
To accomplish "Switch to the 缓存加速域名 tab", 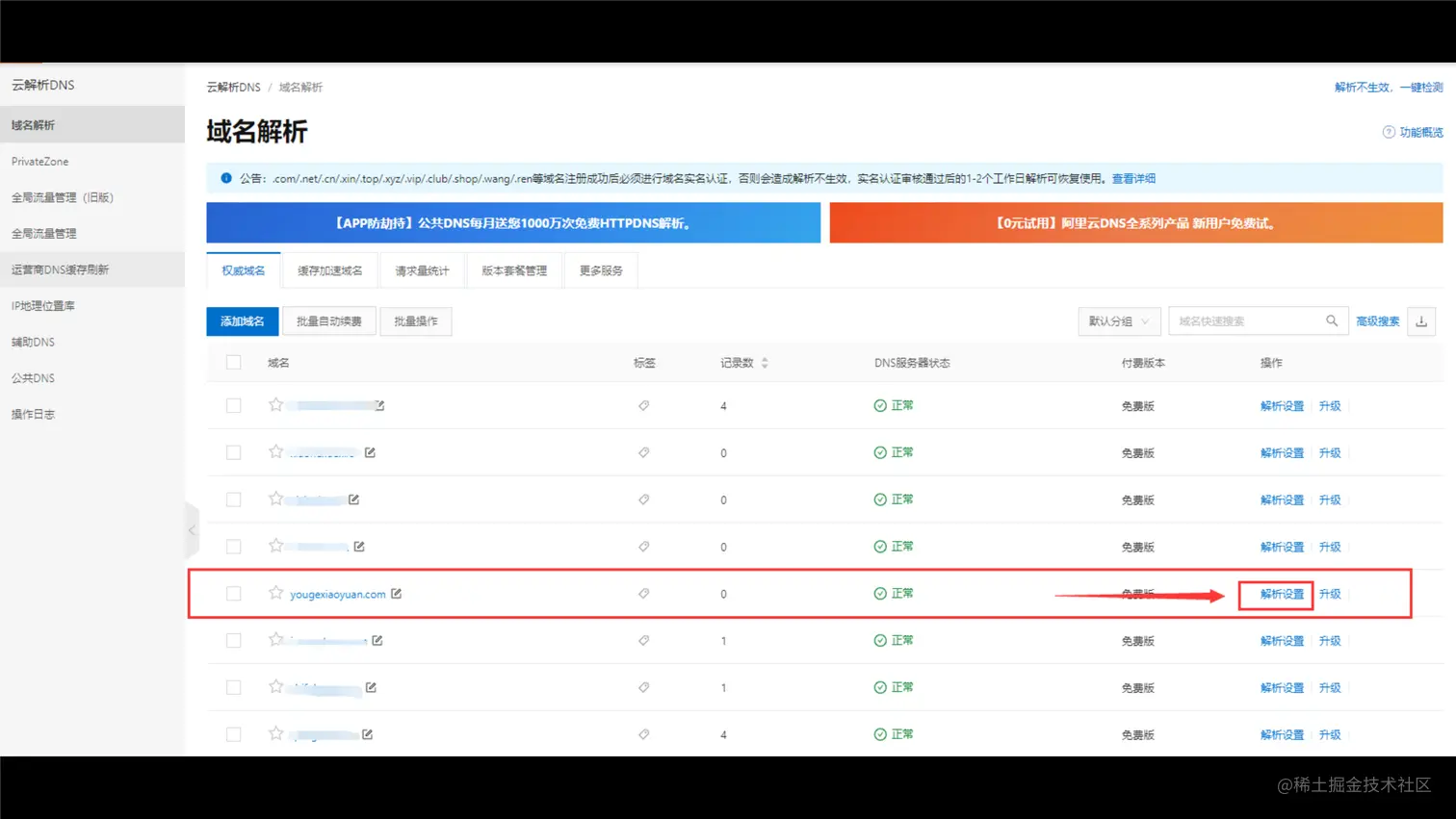I will click(329, 270).
